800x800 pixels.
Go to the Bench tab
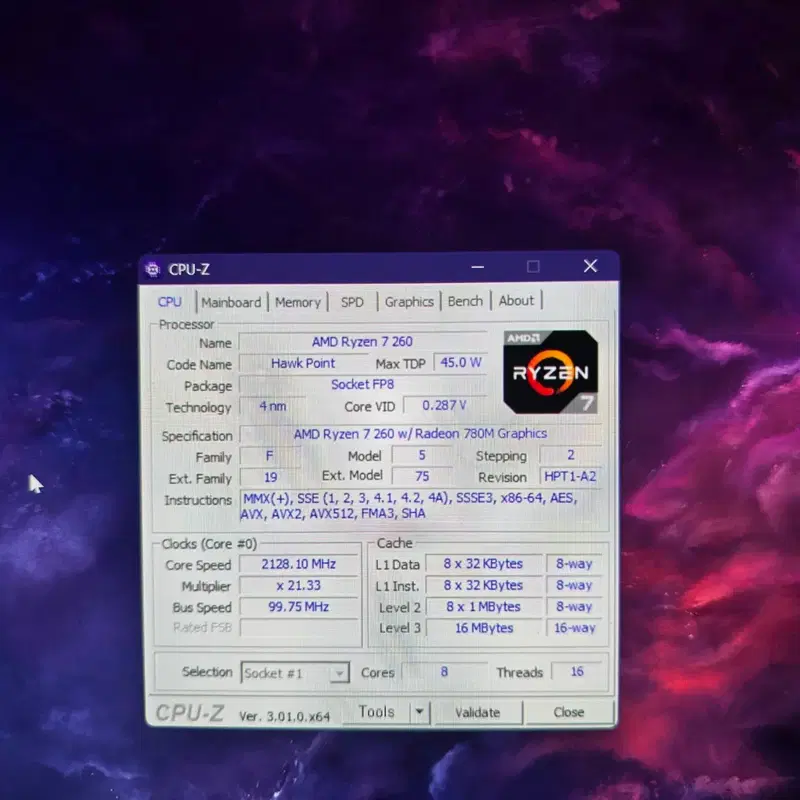click(465, 301)
